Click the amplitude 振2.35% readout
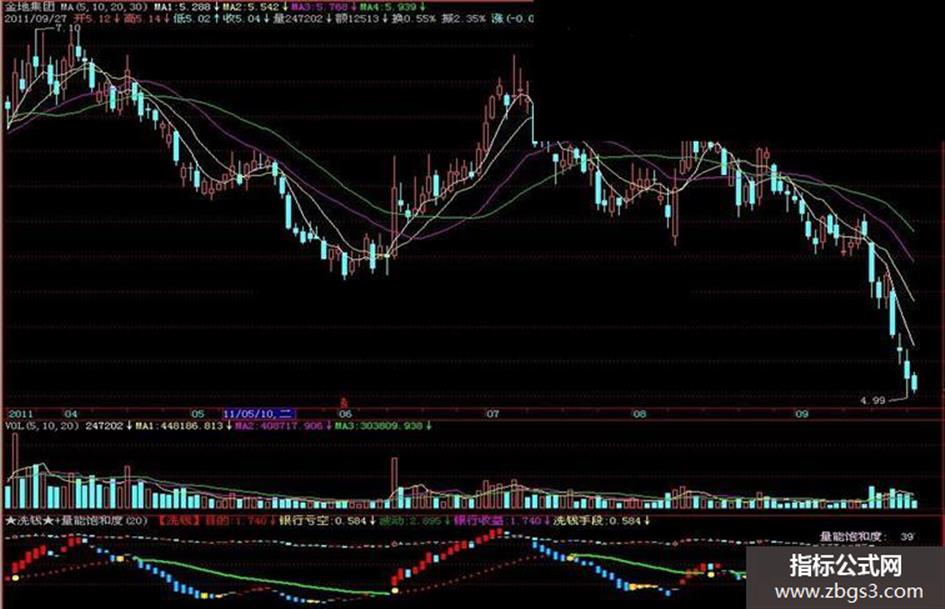 463,19
